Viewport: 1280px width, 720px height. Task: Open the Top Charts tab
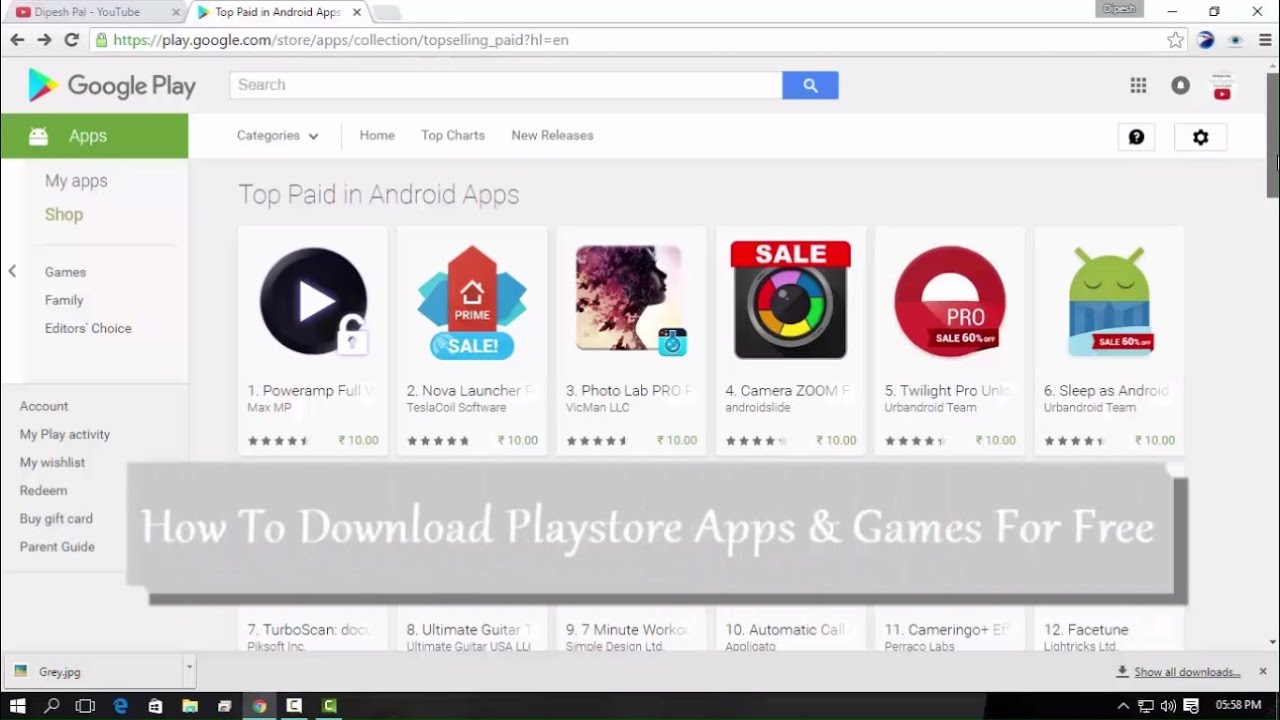click(x=453, y=136)
